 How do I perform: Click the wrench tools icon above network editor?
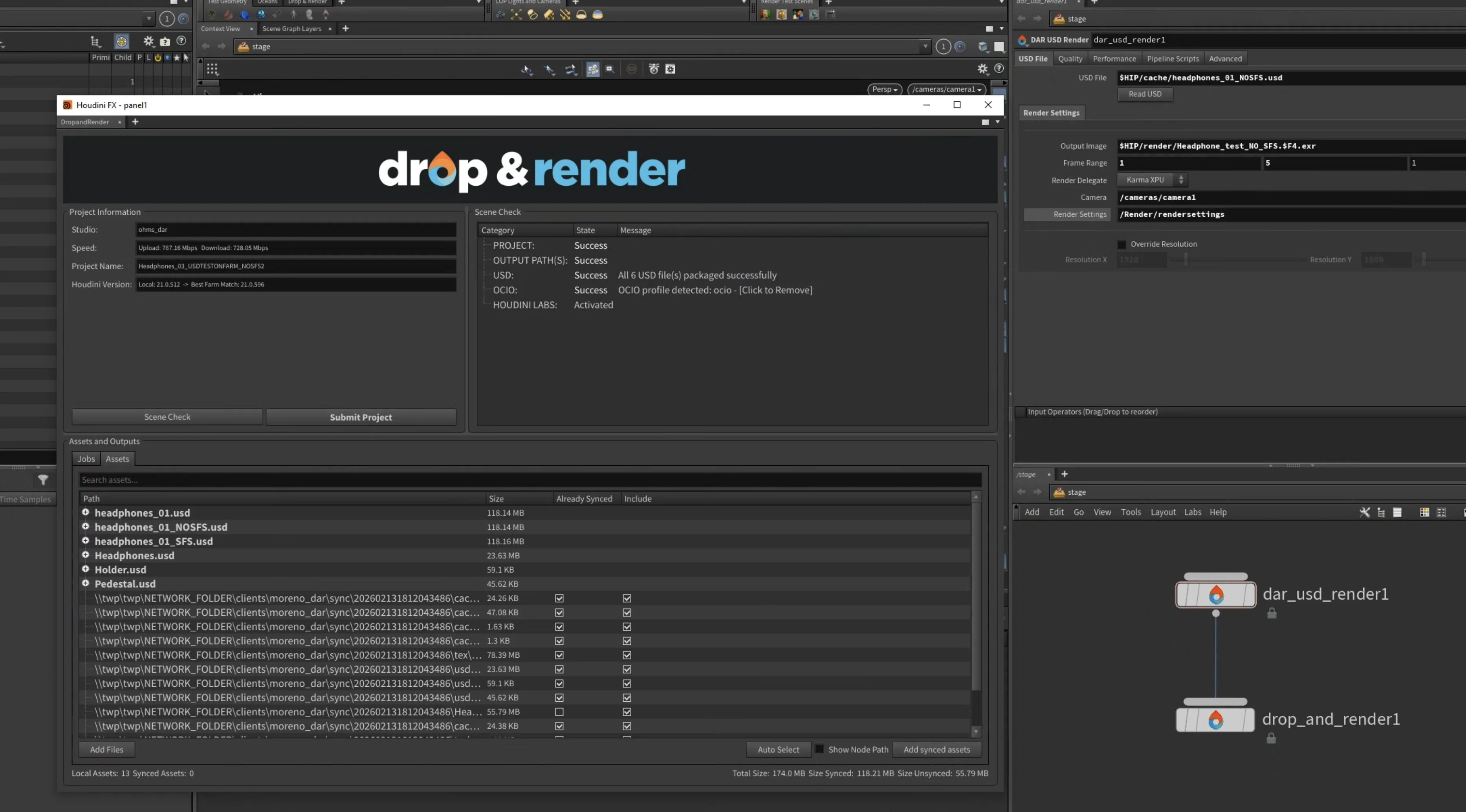click(x=1365, y=512)
